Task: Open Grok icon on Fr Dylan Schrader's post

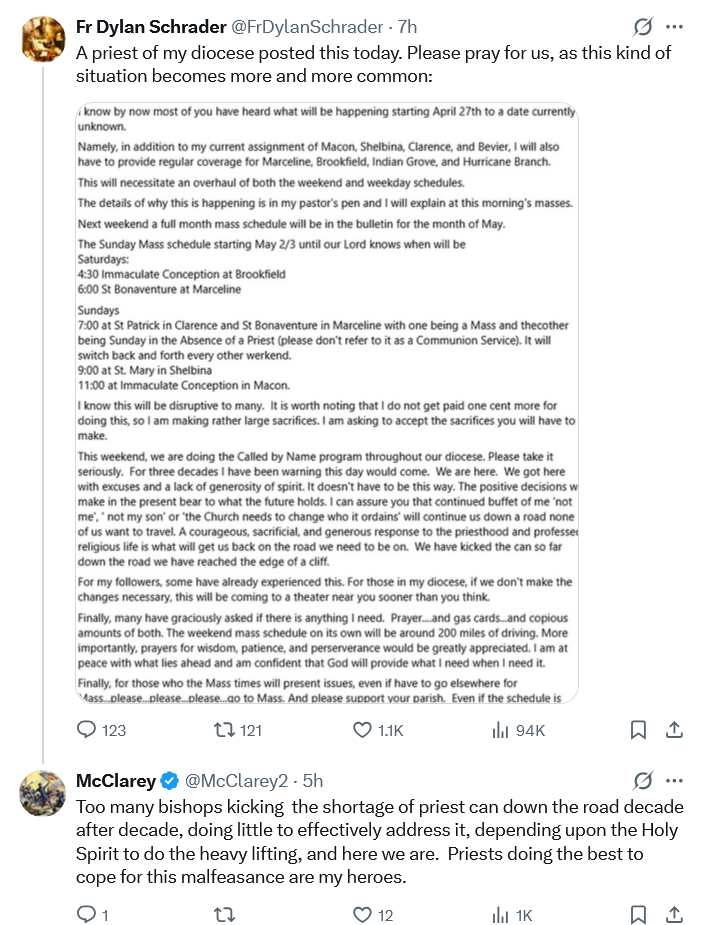Action: [643, 27]
